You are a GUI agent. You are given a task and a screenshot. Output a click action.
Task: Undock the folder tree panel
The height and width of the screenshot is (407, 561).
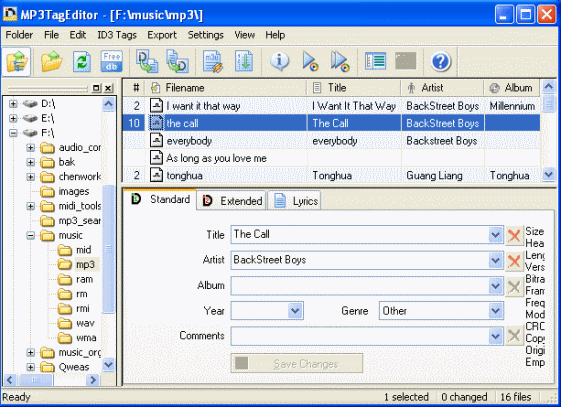(x=96, y=88)
